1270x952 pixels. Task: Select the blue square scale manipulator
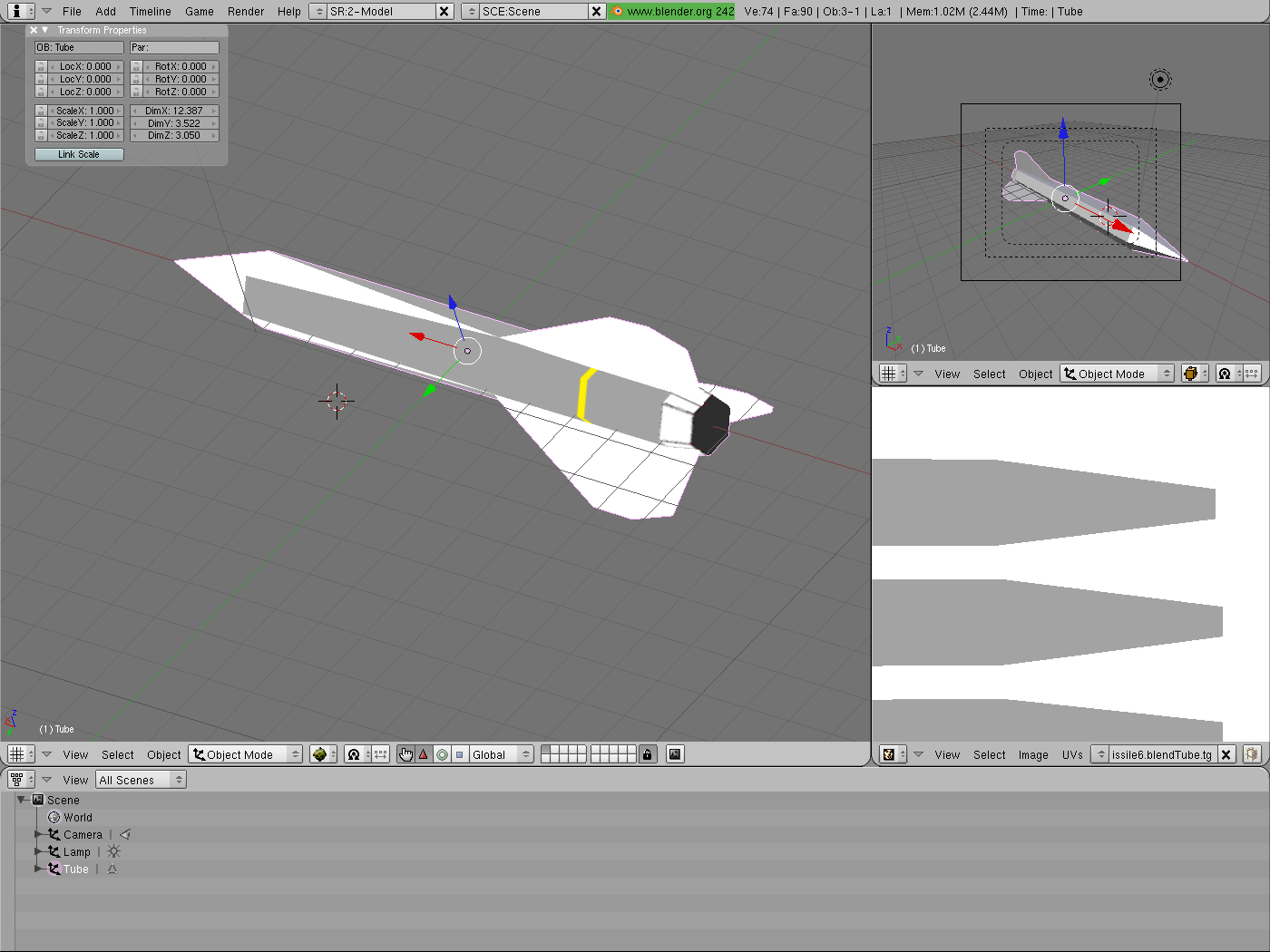[459, 754]
